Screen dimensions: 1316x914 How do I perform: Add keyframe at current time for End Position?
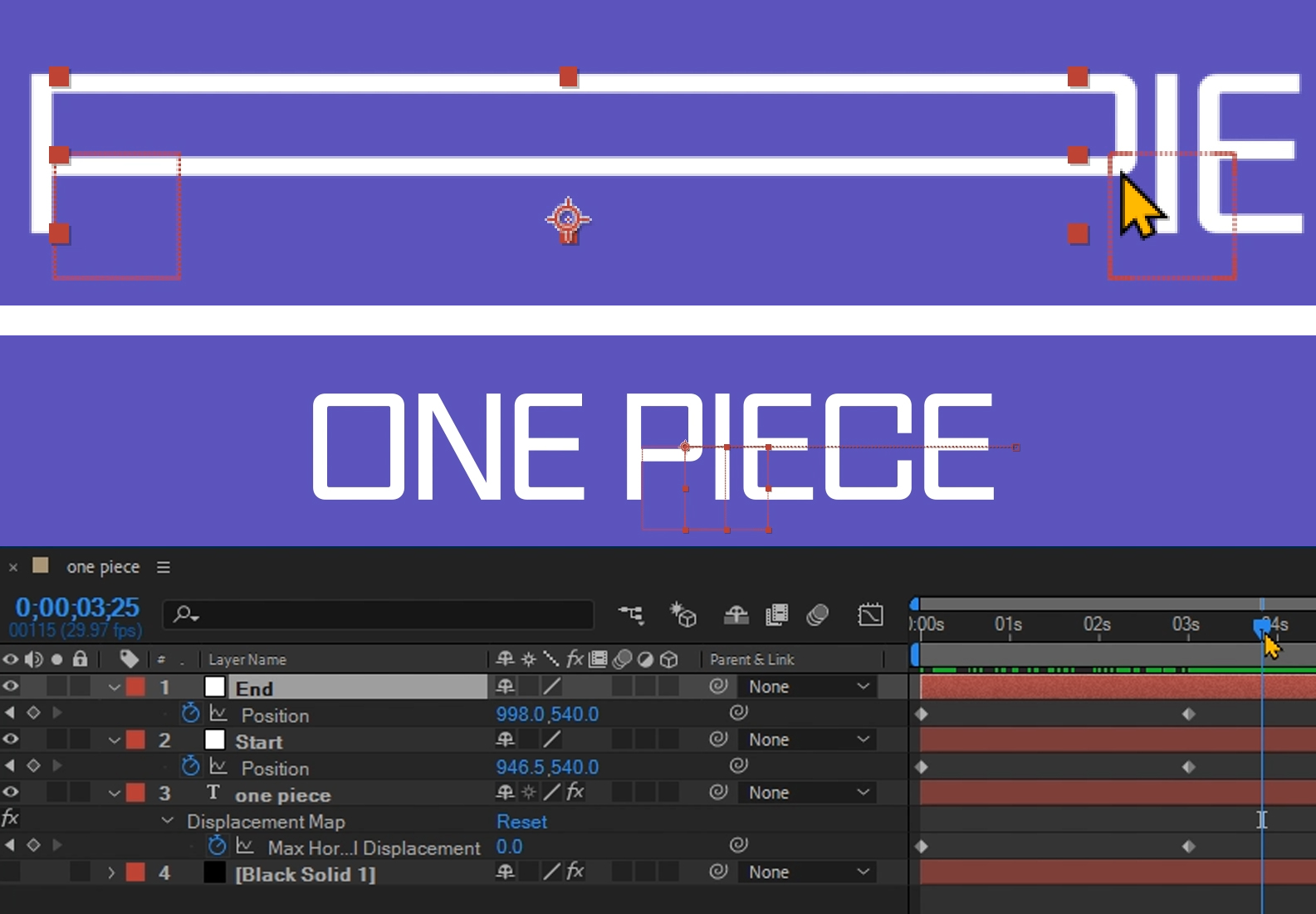click(33, 713)
